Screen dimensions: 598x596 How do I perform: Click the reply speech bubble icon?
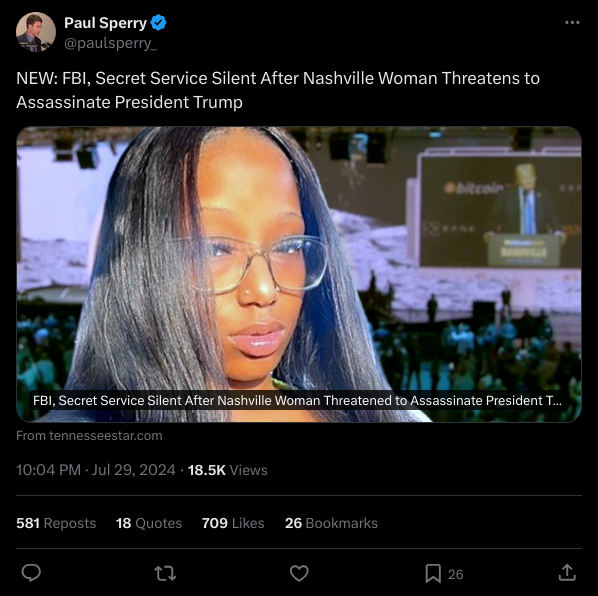(31, 573)
